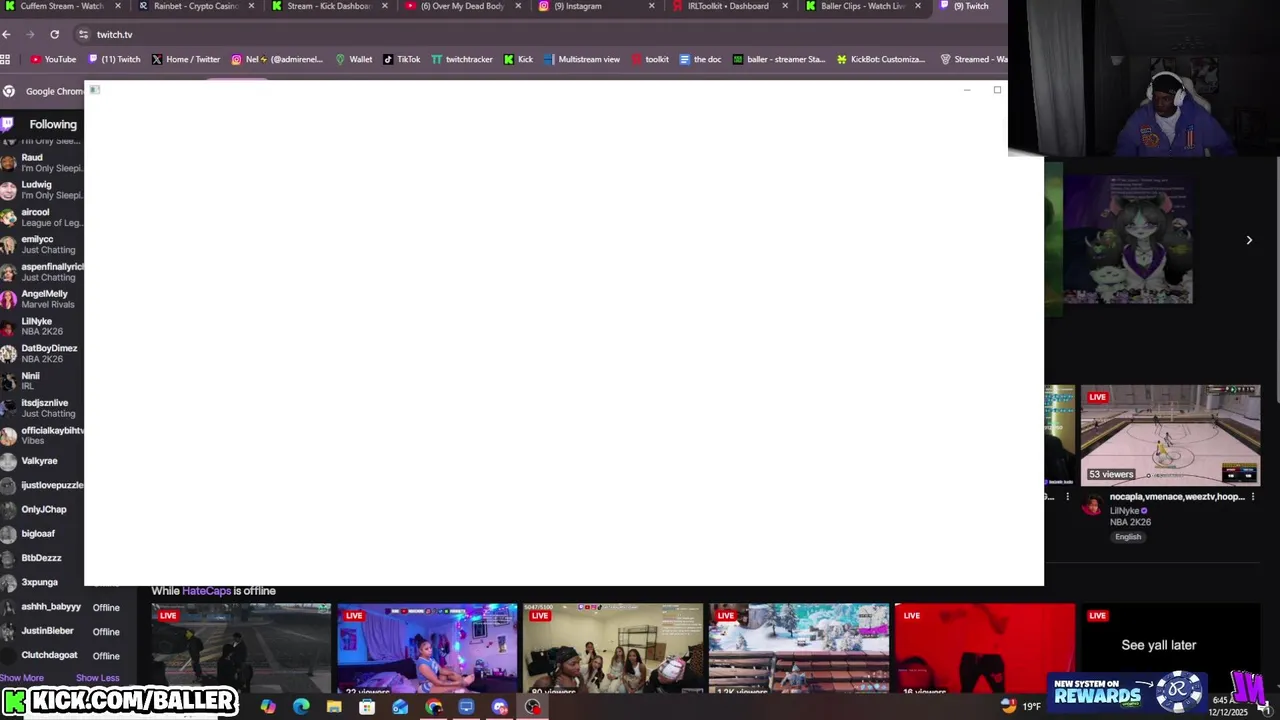
Task: Open OnlyChap channel in Following list
Action: coord(42,509)
